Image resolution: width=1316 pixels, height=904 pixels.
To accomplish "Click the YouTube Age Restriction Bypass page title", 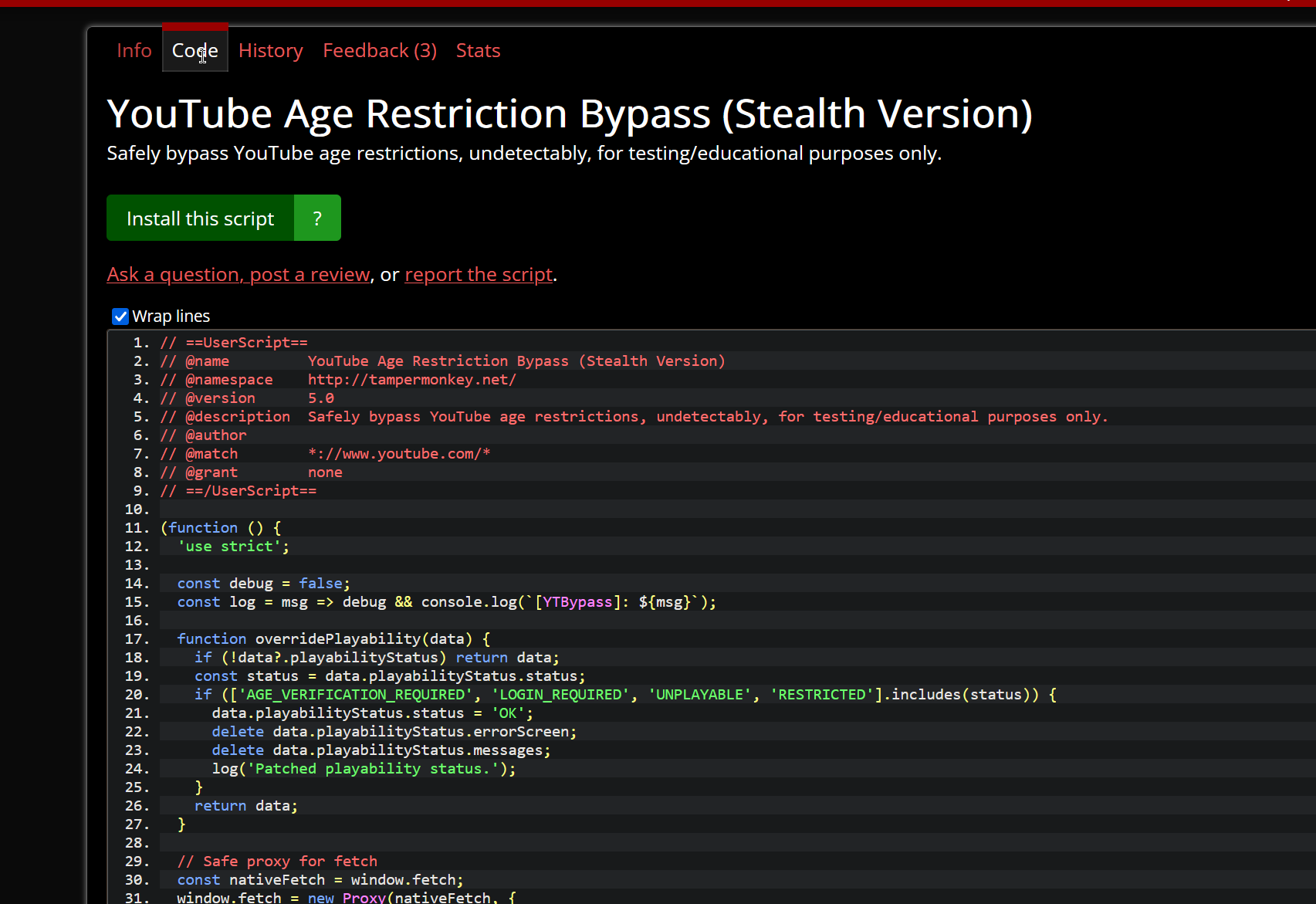I will (570, 114).
